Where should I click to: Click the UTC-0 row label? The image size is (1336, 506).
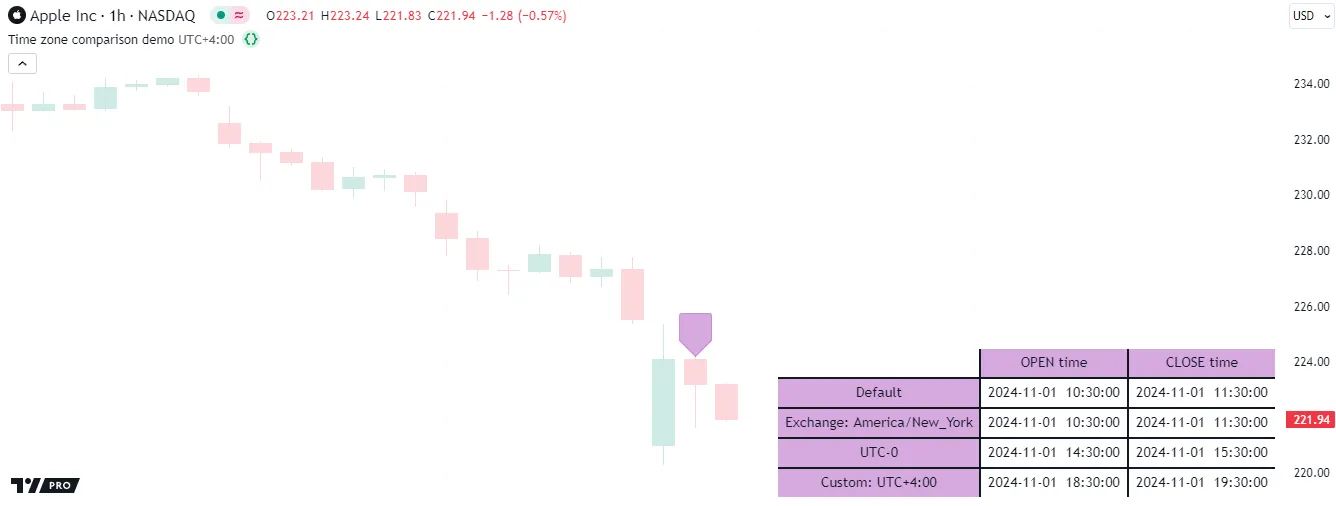pos(878,453)
